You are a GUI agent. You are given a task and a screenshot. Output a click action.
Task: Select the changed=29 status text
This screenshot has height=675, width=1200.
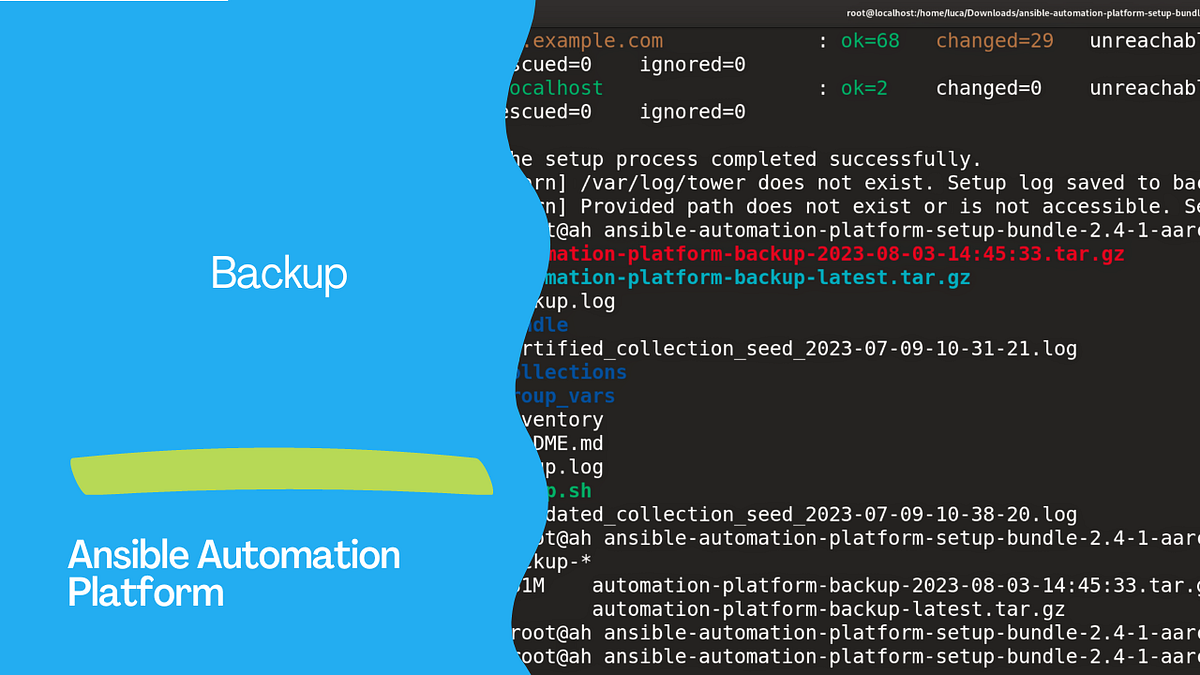pos(993,41)
